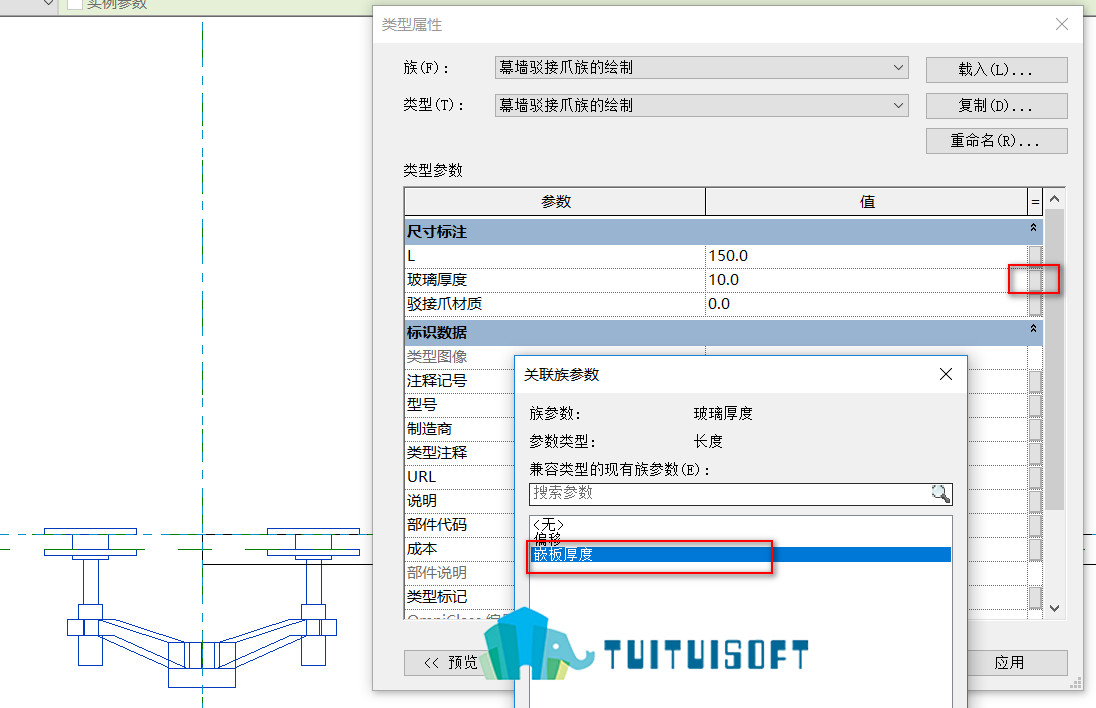The height and width of the screenshot is (708, 1096).
Task: Select the 注释记号 parameter row
Action: tap(459, 381)
